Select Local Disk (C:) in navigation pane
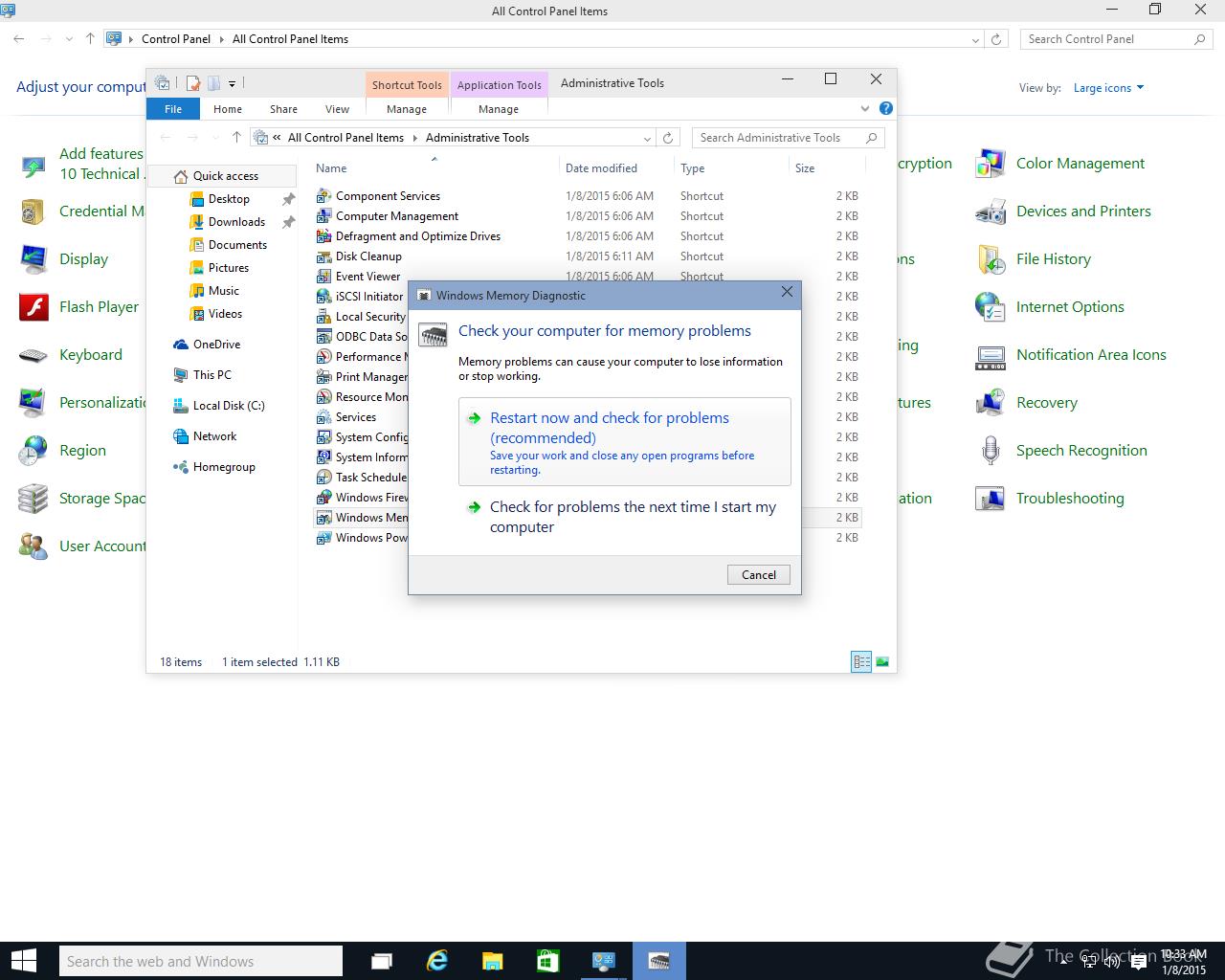 coord(229,406)
